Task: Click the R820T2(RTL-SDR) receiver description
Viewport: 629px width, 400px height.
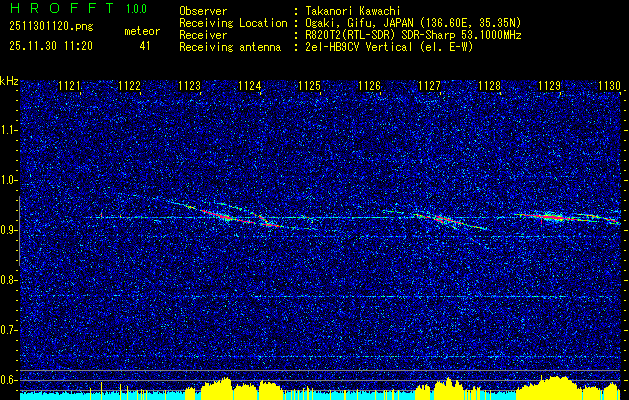Action: (413, 35)
